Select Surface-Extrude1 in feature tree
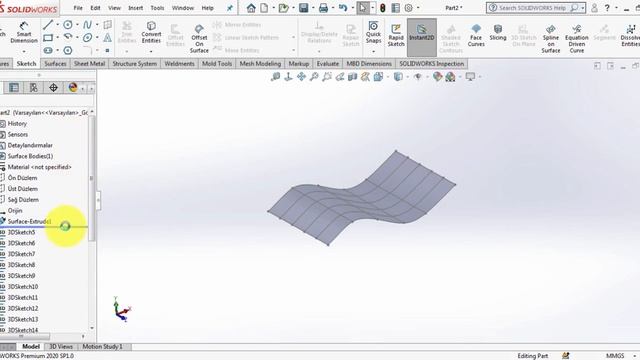 [29, 221]
